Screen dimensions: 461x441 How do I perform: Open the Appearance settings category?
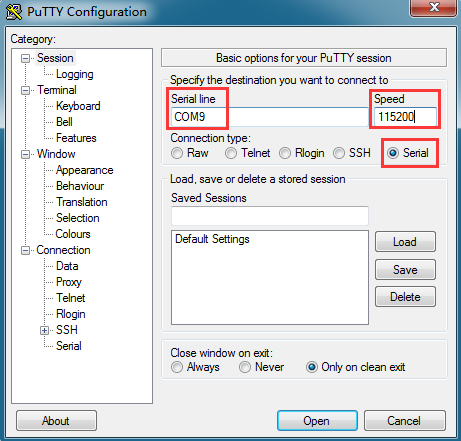pyautogui.click(x=85, y=170)
